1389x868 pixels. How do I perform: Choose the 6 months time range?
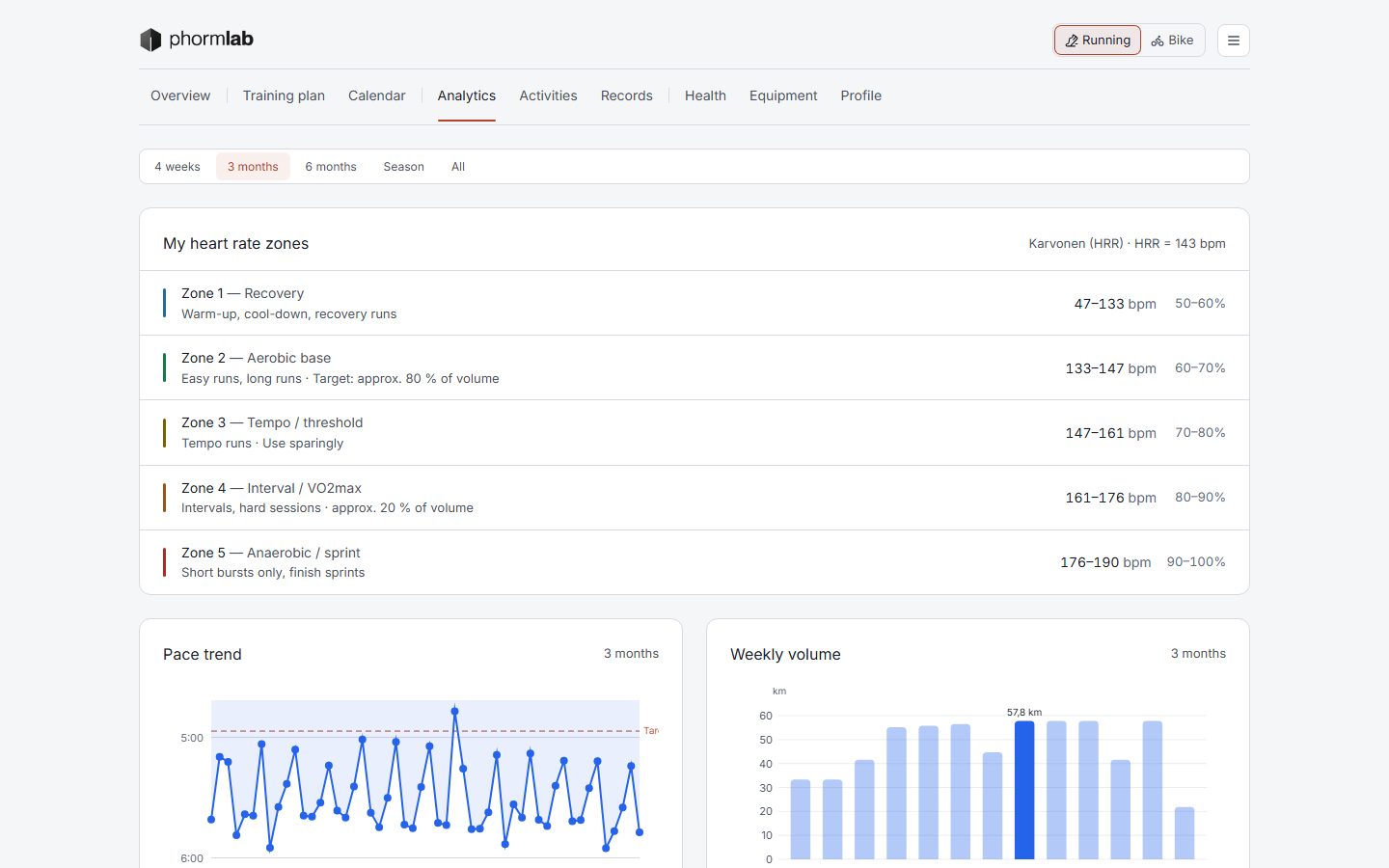(331, 167)
